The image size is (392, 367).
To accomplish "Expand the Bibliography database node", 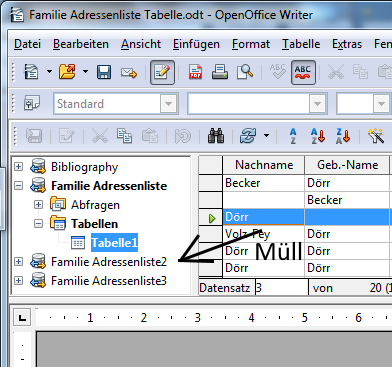I will coord(19,167).
